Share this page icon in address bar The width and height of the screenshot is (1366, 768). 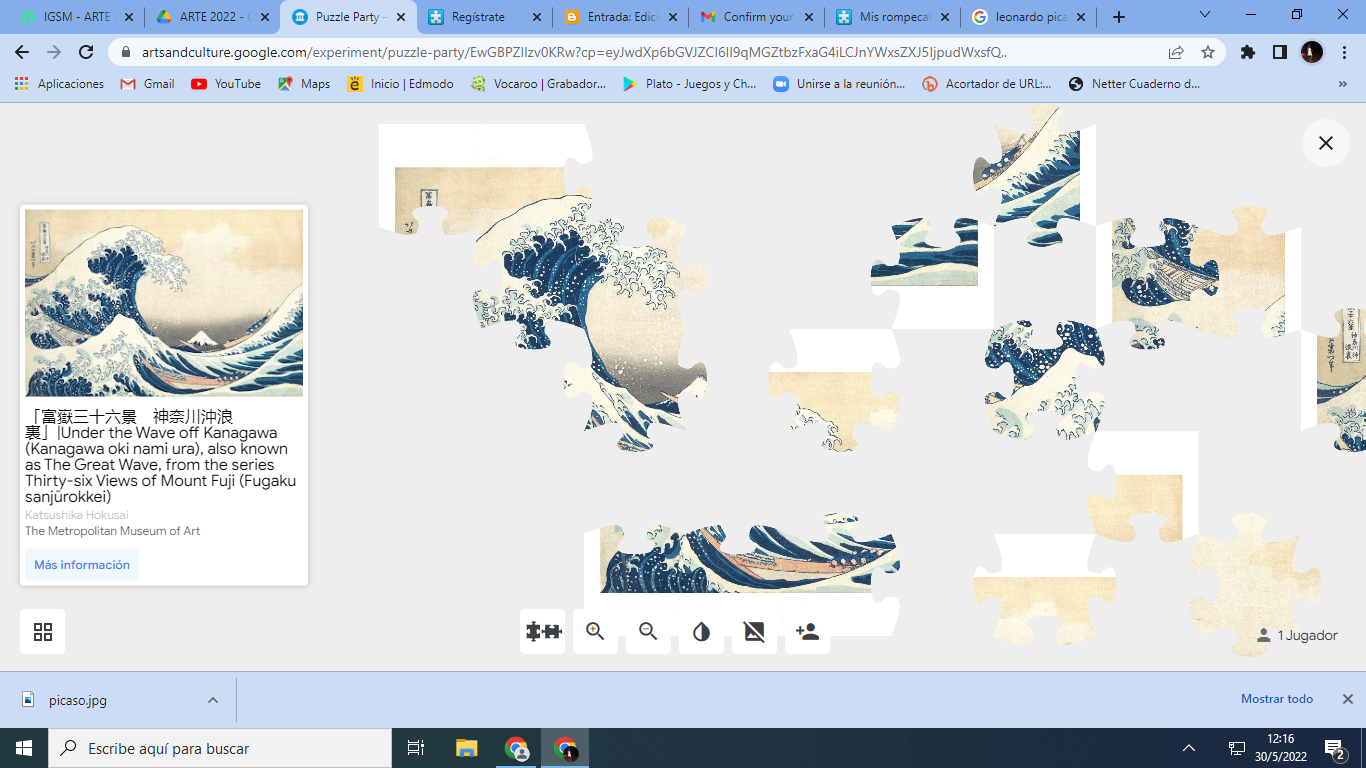[x=1176, y=52]
